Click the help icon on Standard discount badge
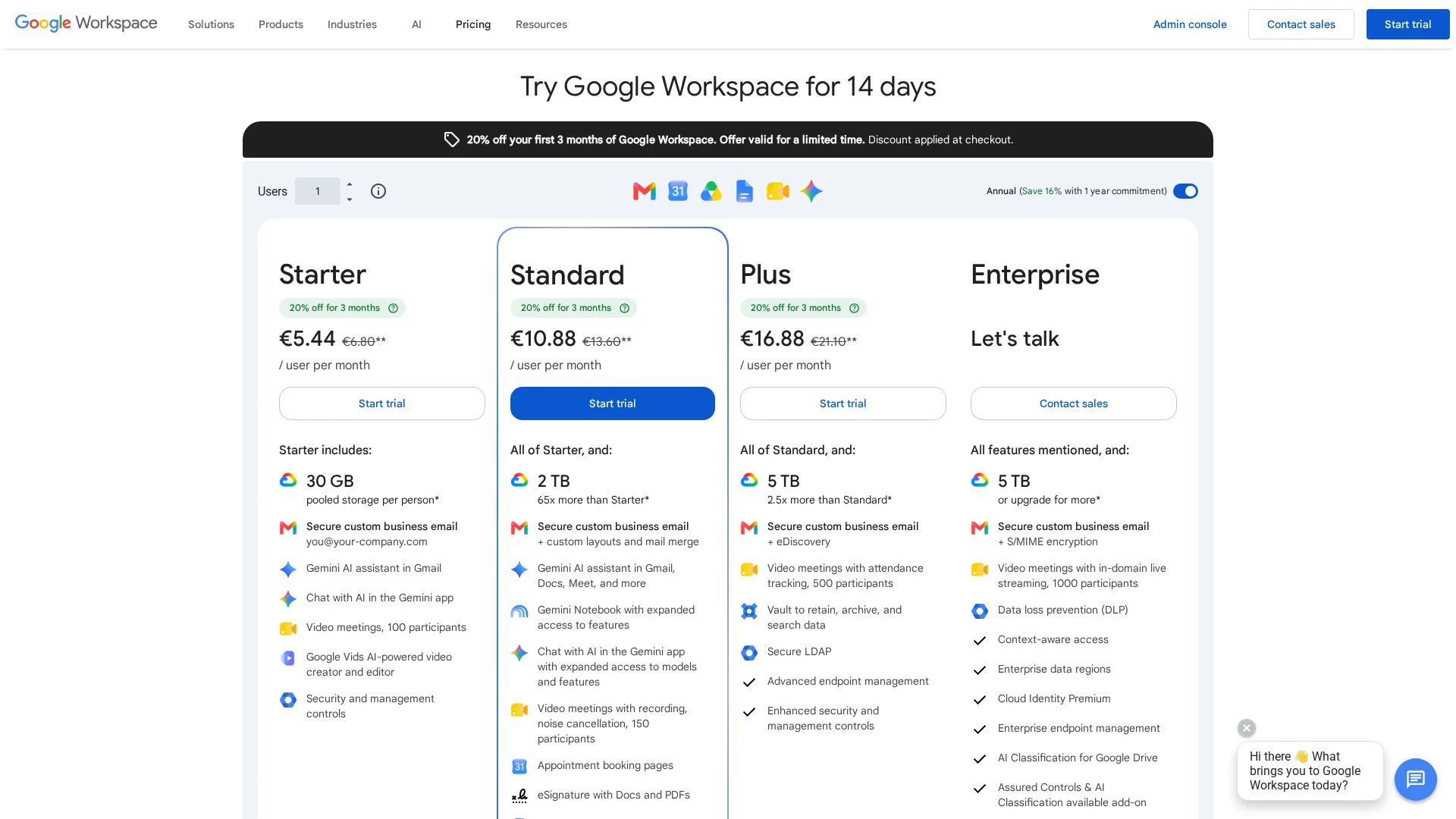The image size is (1456, 819). click(624, 308)
